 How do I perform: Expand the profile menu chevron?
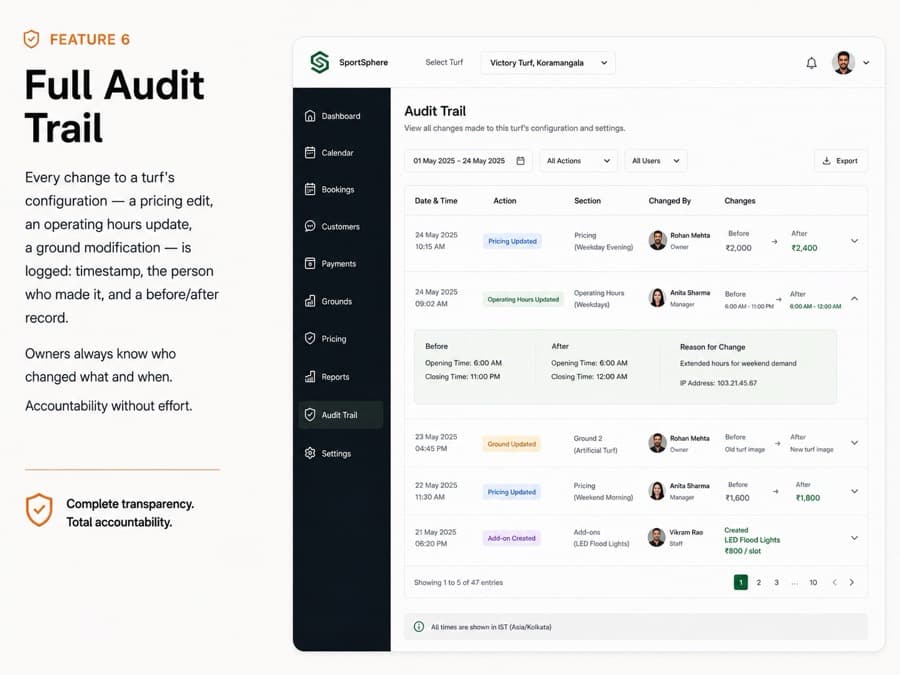(866, 63)
